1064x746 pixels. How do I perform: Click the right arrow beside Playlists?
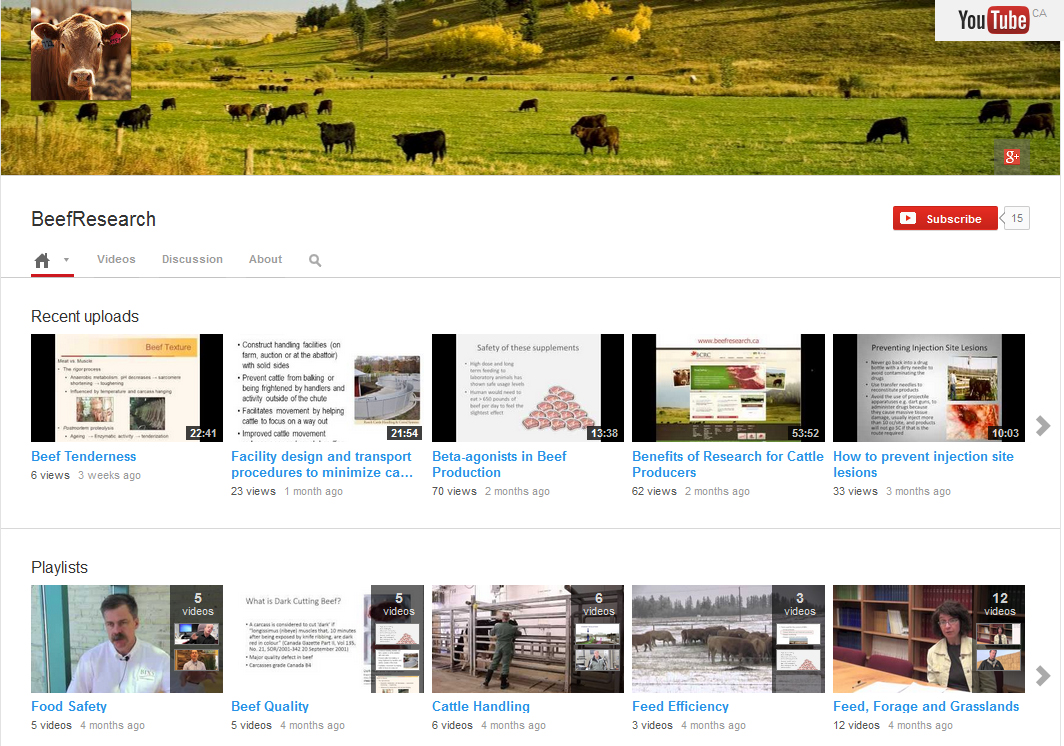[x=1043, y=676]
